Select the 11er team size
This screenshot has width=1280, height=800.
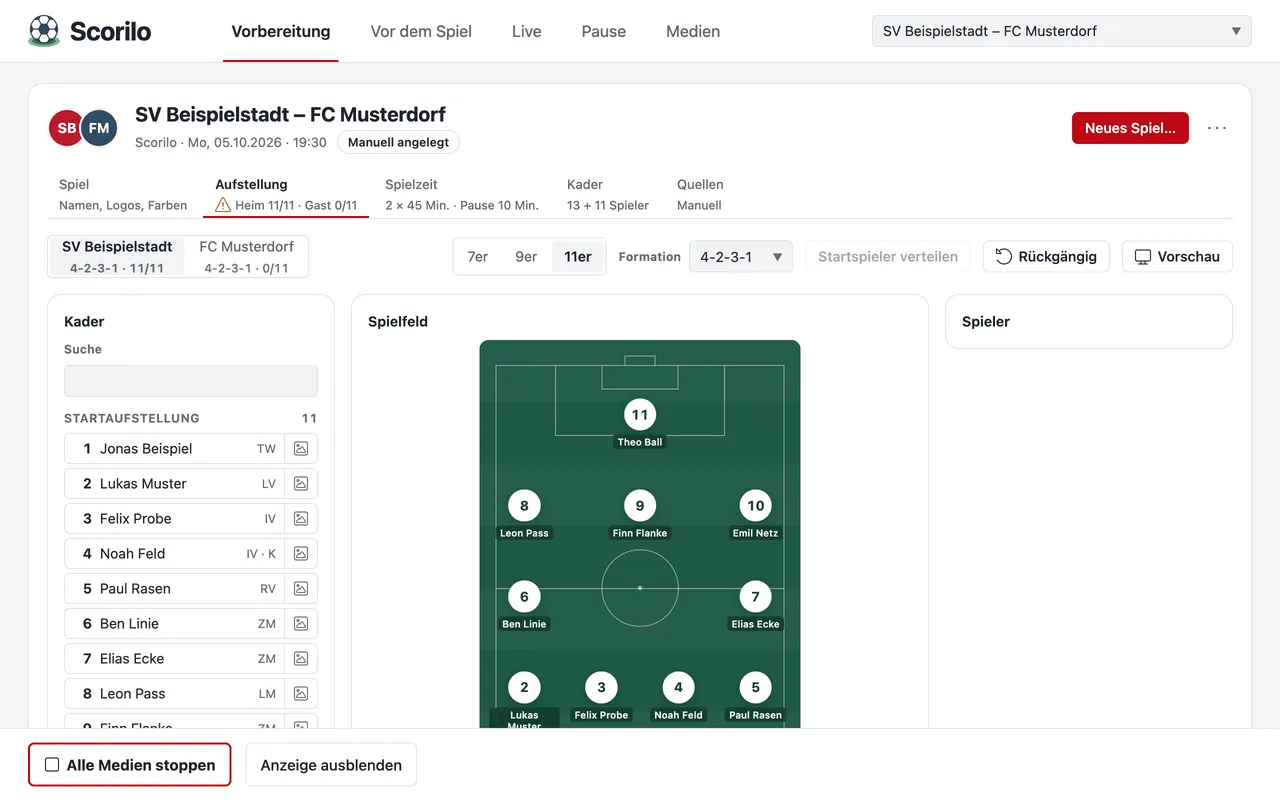578,257
